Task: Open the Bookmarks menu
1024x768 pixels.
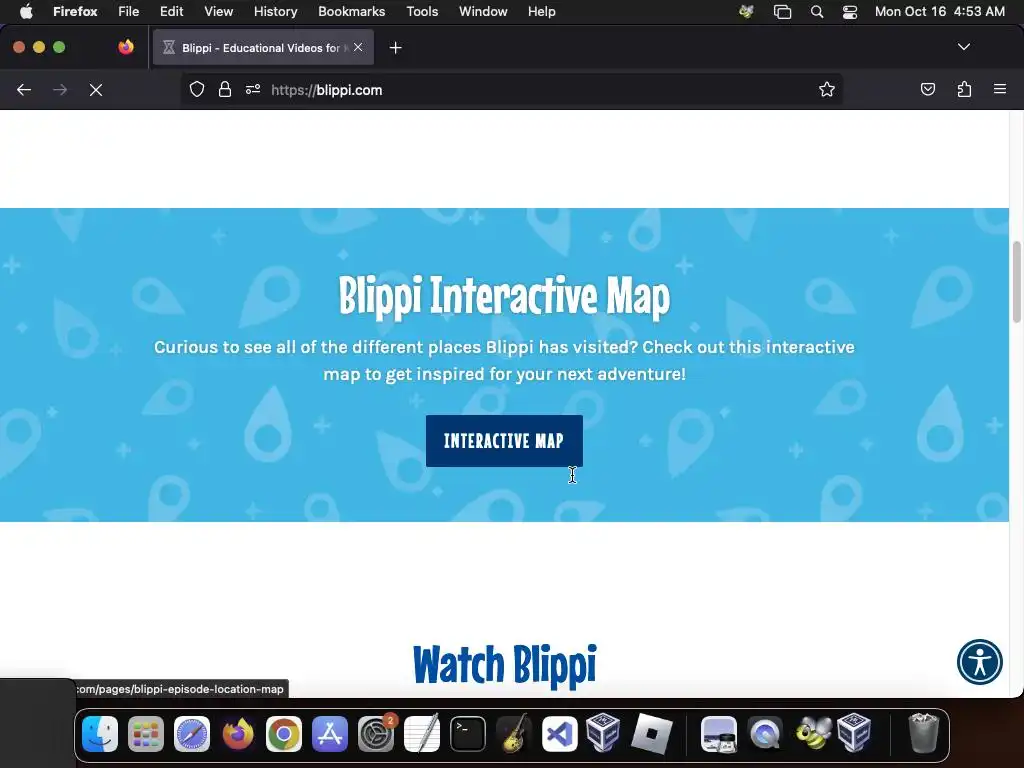Action: (351, 11)
